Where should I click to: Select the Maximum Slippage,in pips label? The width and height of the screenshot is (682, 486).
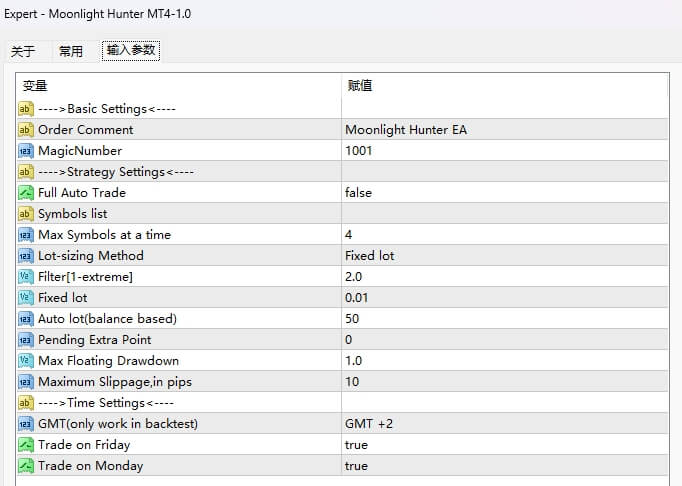click(x=115, y=382)
